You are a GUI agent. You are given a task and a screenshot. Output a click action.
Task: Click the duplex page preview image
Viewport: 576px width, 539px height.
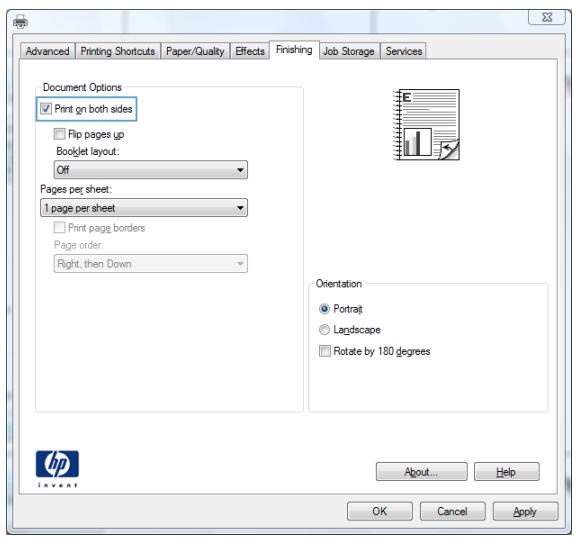click(x=426, y=125)
